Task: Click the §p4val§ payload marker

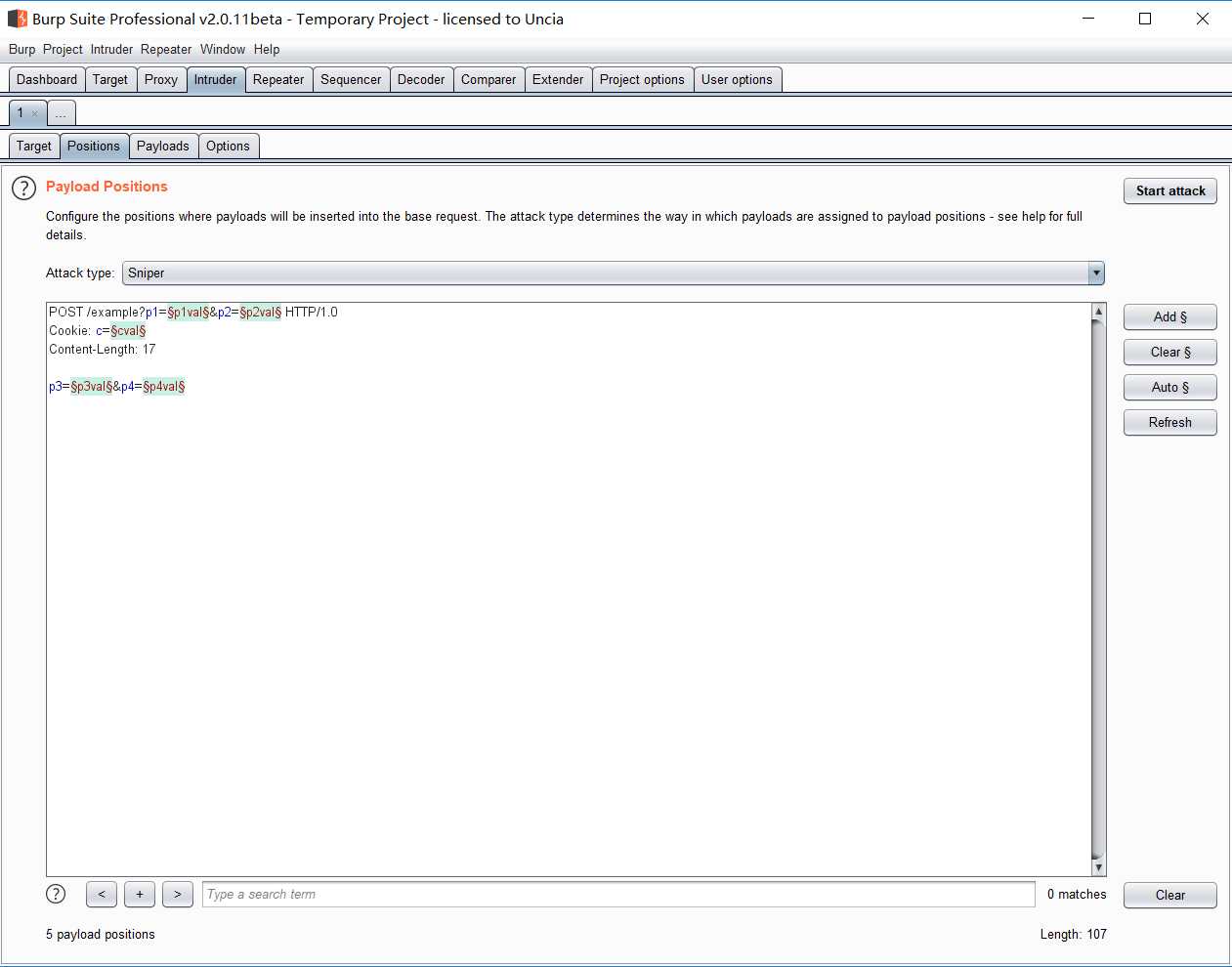Action: (164, 387)
